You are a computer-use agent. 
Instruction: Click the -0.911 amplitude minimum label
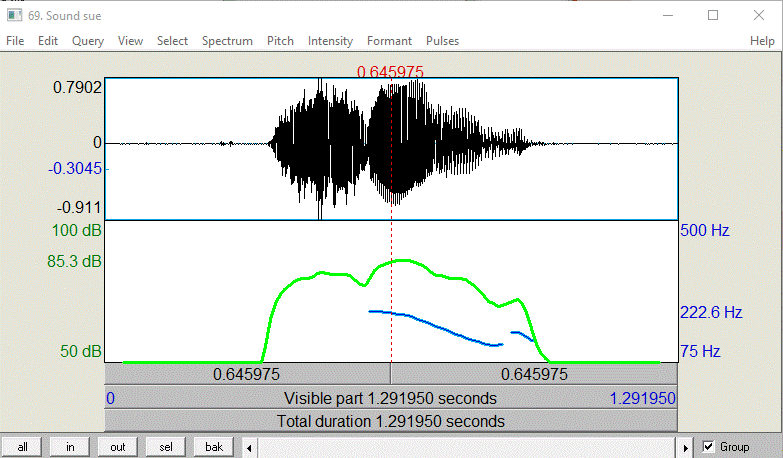tap(79, 207)
